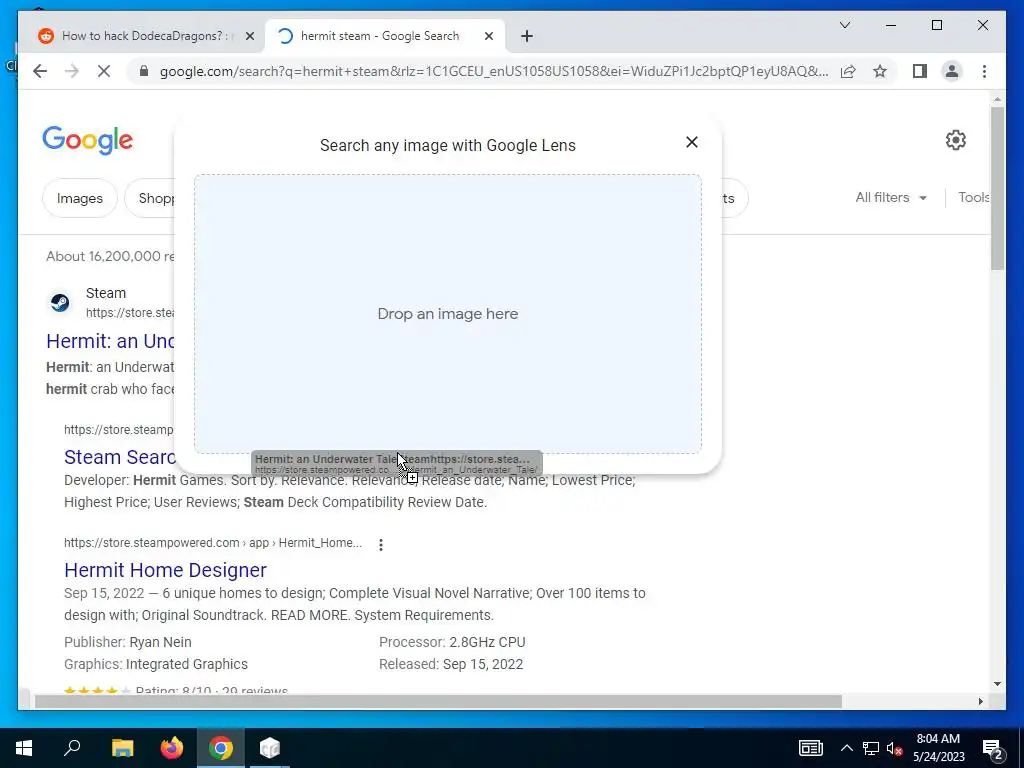Viewport: 1024px width, 768px height.
Task: Open the Tools option
Action: tap(974, 197)
